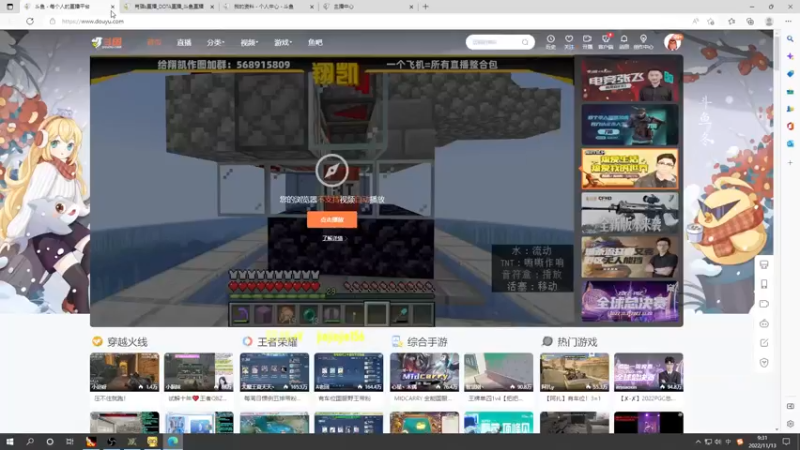Add this page to favorites star icon
Image resolution: width=800 pixels, height=450 pixels.
[711, 21]
